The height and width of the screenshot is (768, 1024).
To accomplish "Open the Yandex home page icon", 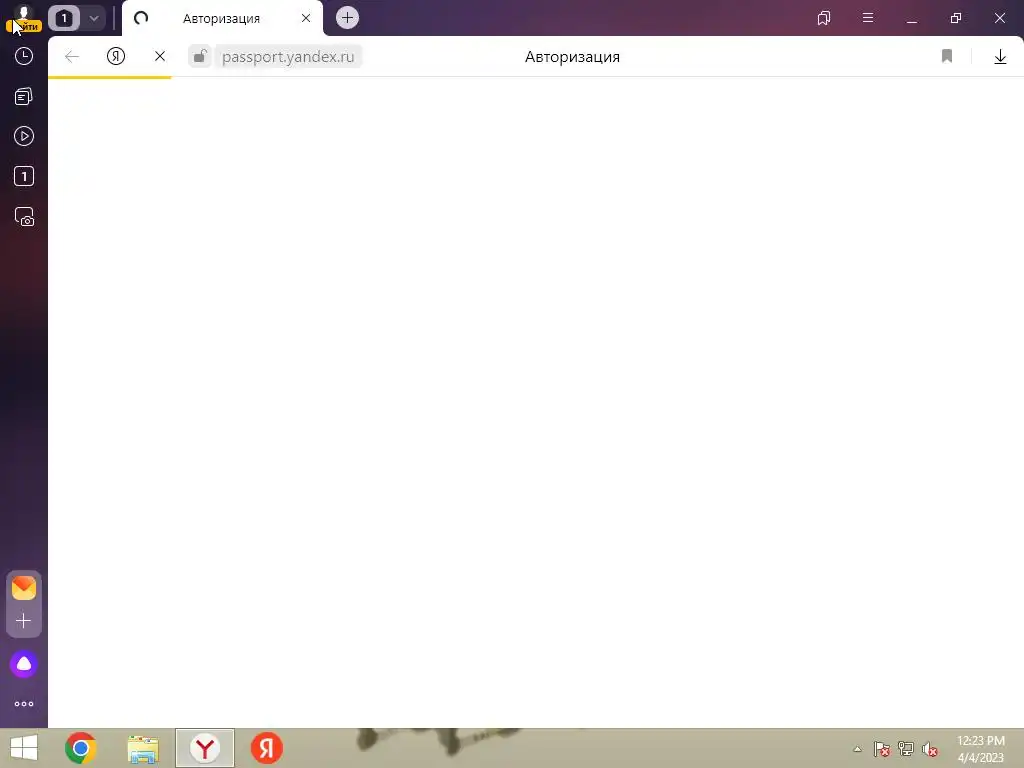I will click(116, 56).
